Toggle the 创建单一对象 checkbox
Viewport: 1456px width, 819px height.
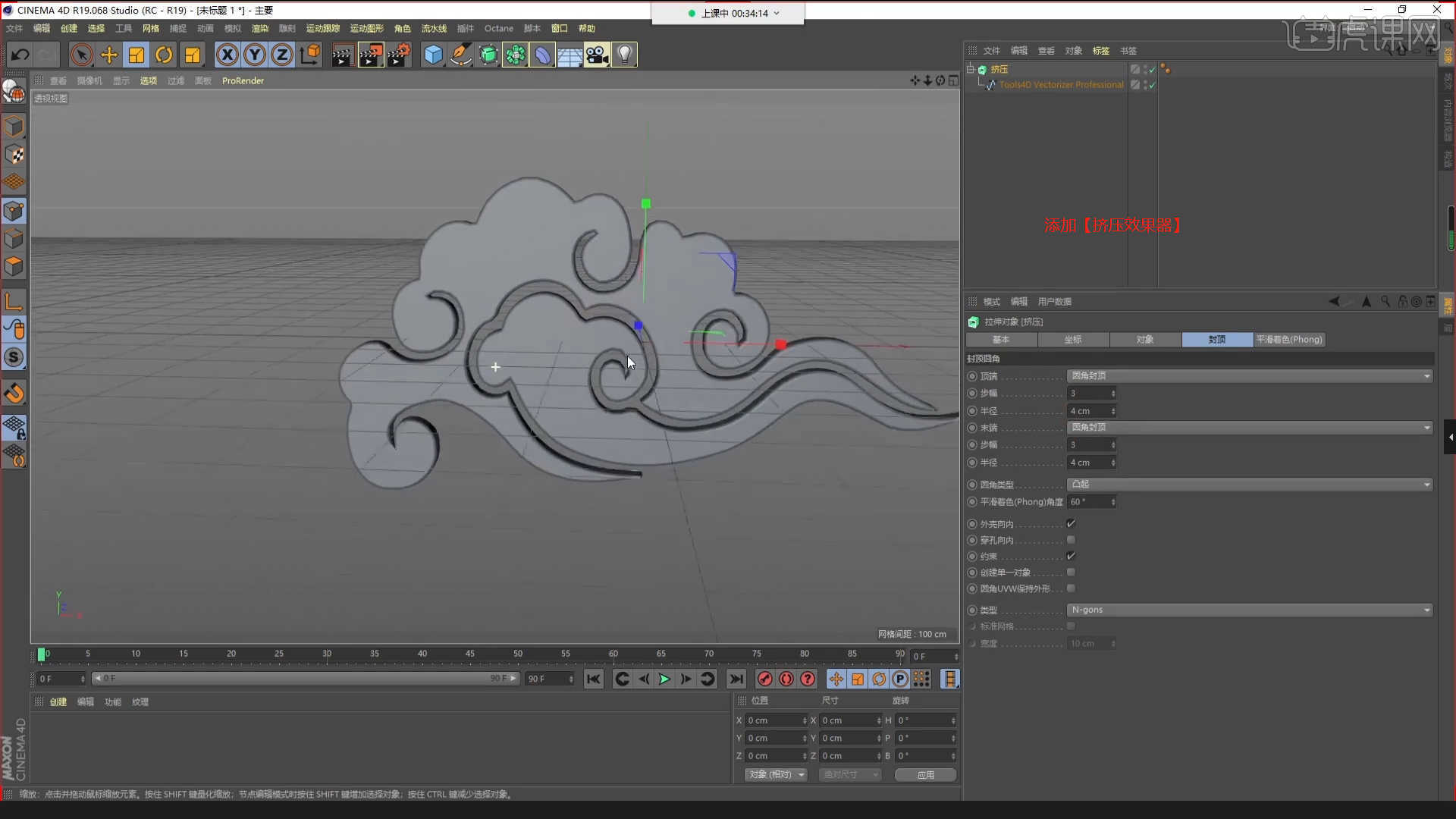(1071, 573)
